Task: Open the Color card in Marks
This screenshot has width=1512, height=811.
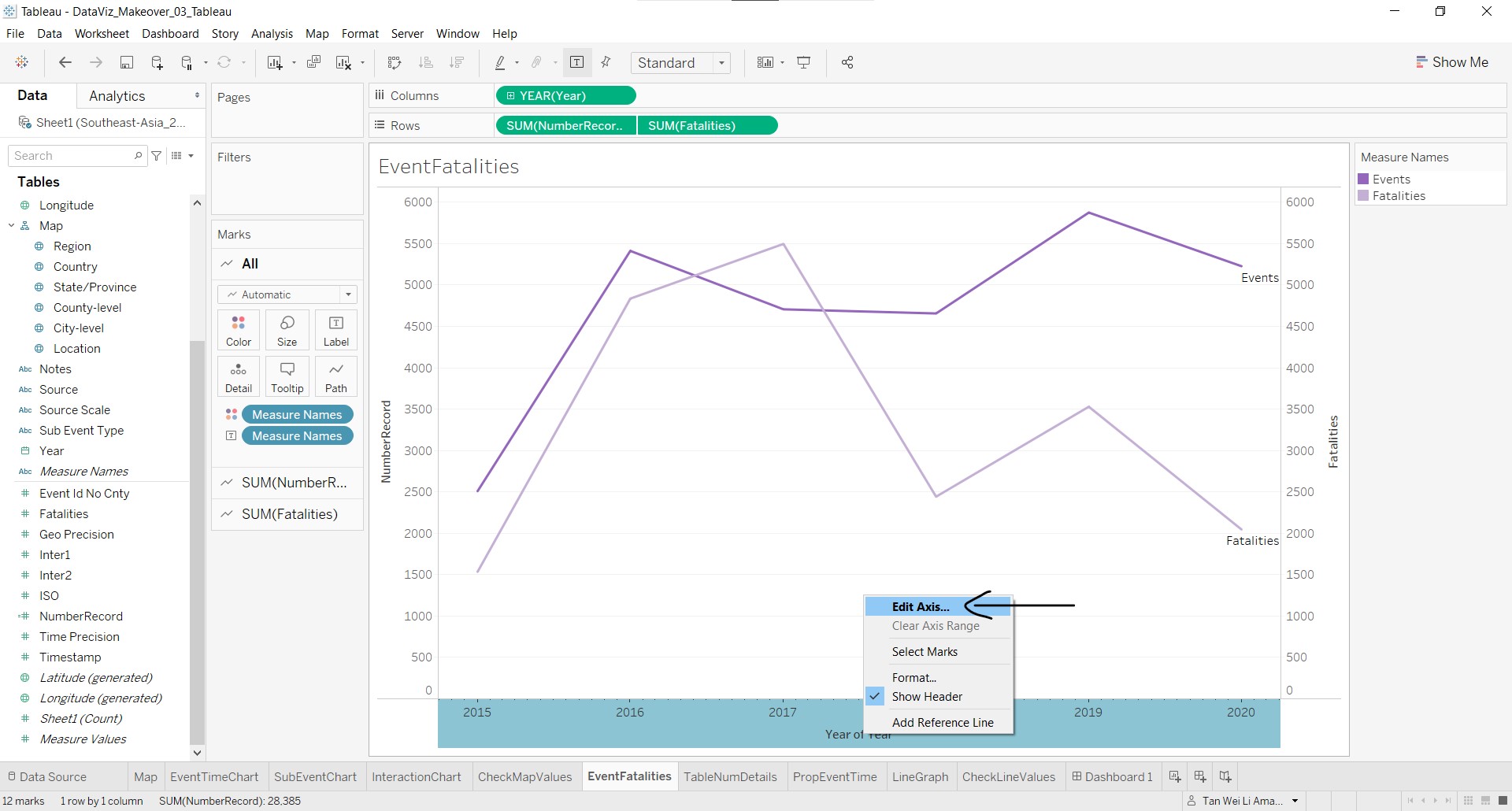Action: coord(239,330)
